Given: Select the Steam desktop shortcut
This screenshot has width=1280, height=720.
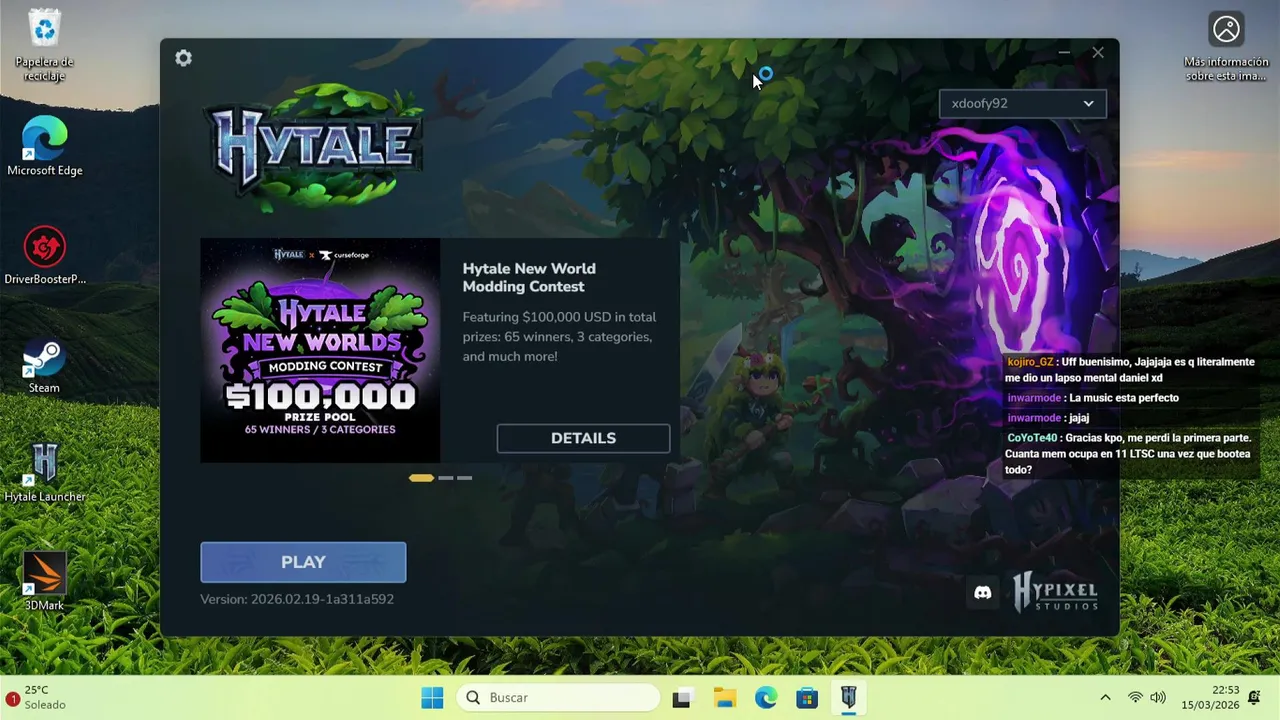Looking at the screenshot, I should tap(44, 366).
